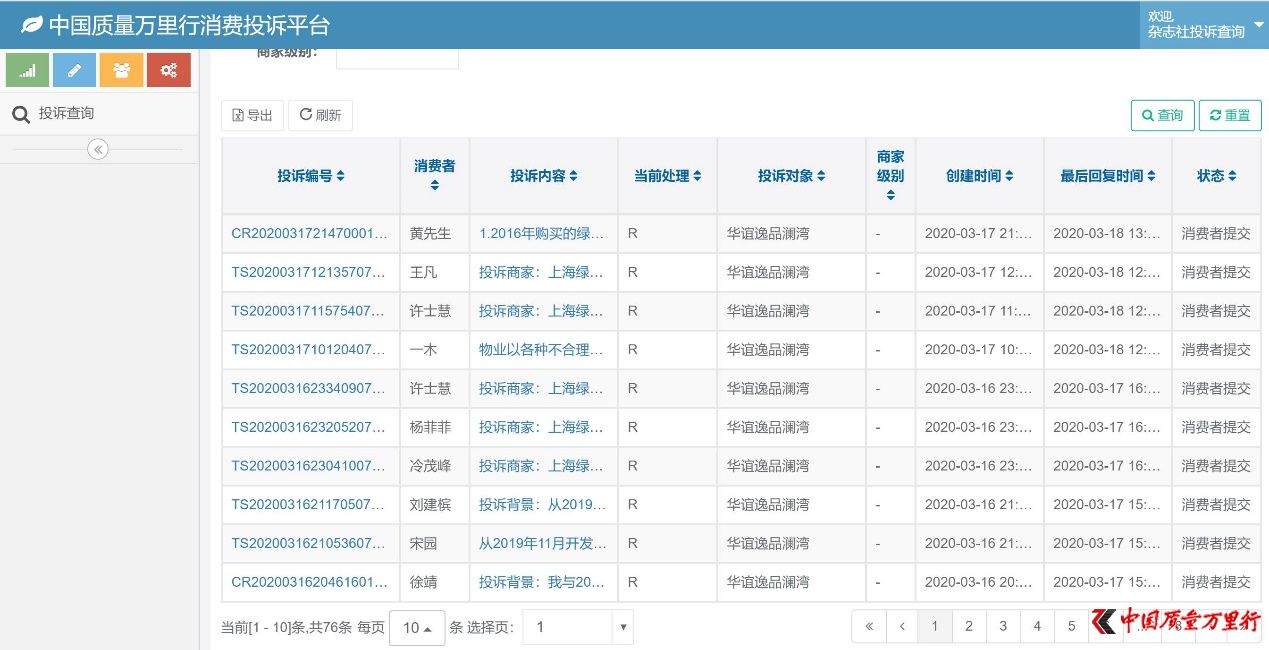
Task: Click the 查询 search button
Action: (1162, 116)
